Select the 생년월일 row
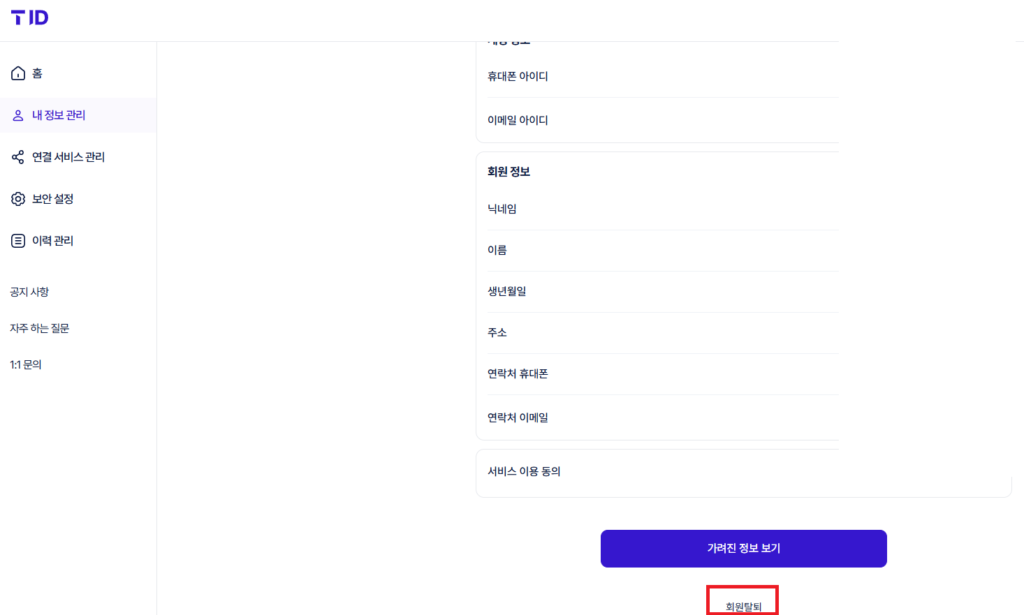 click(663, 291)
